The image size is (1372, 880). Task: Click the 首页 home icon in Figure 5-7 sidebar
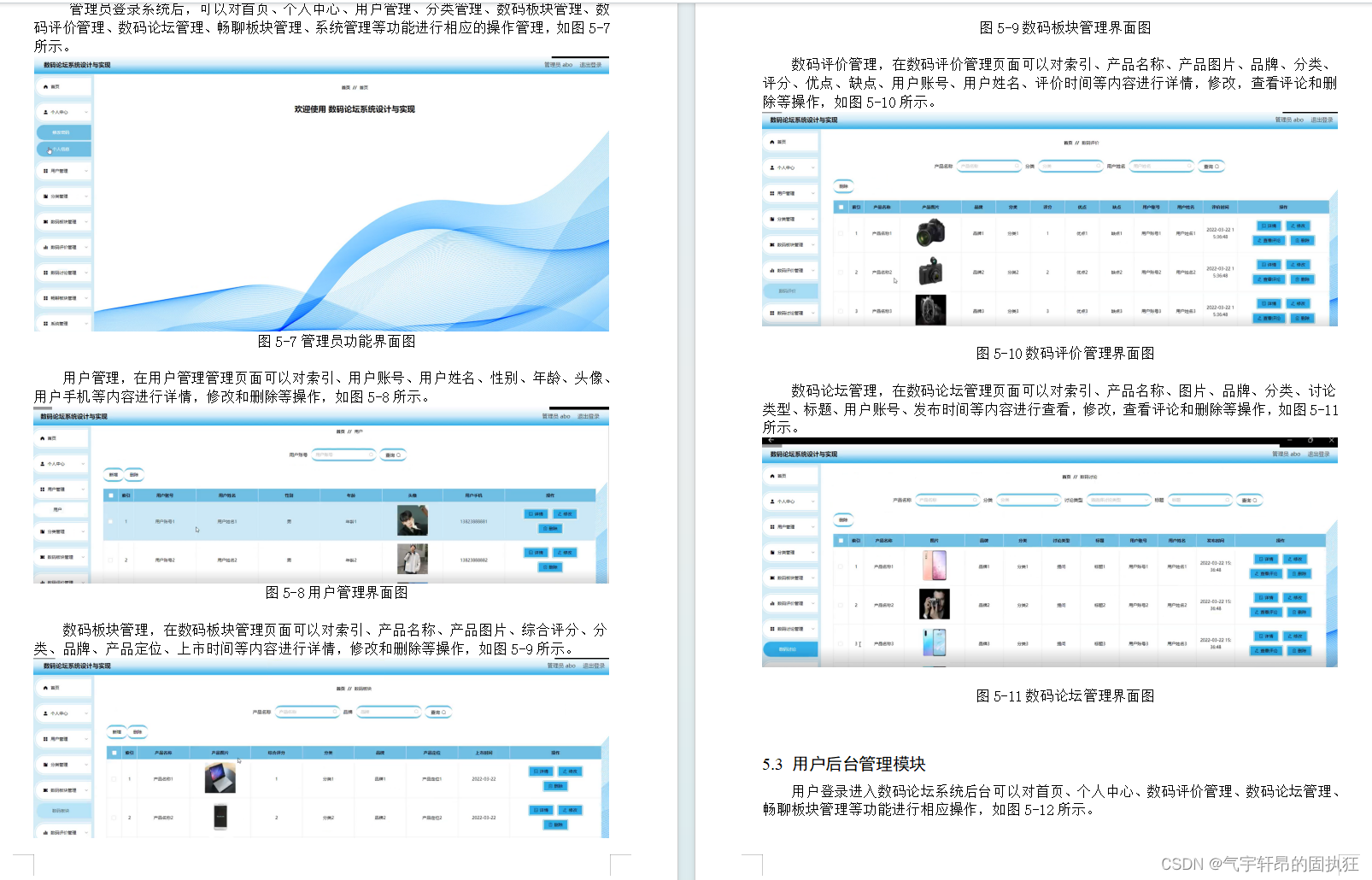[45, 87]
